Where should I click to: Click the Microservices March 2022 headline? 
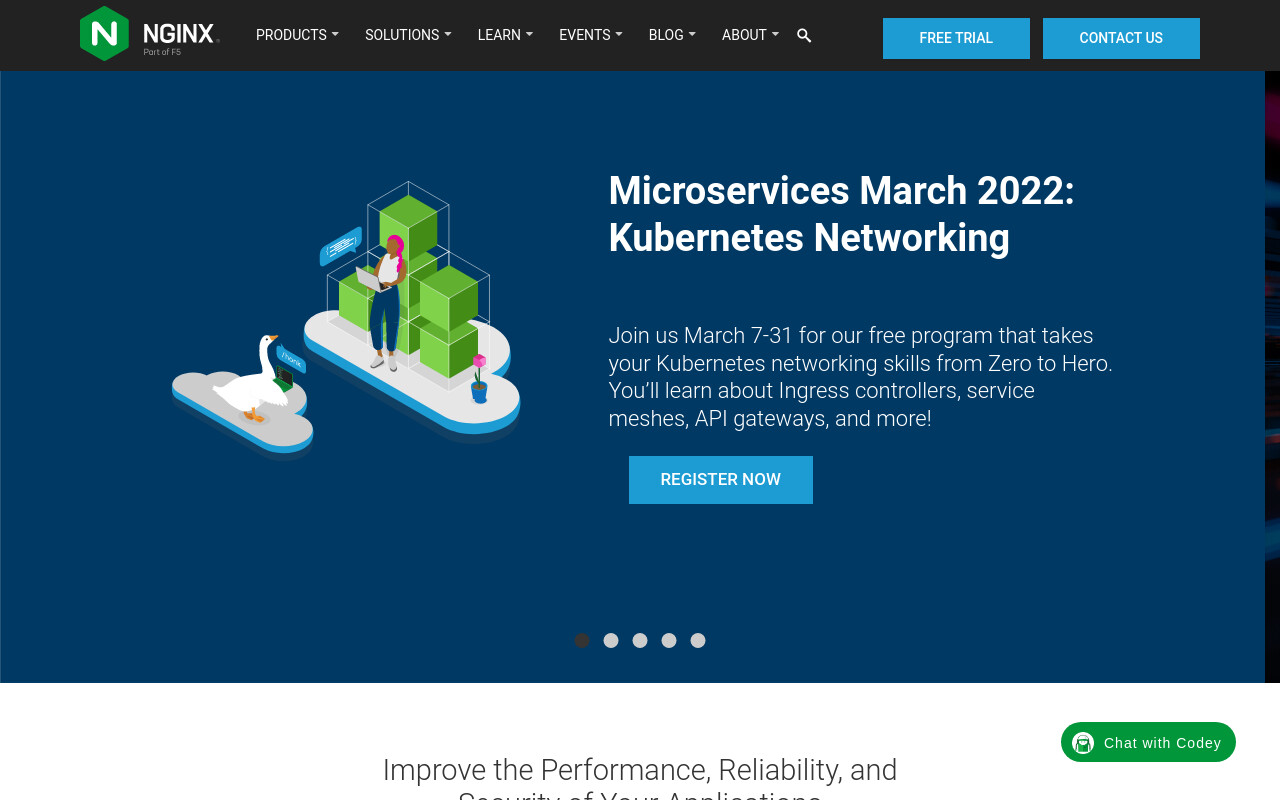841,214
